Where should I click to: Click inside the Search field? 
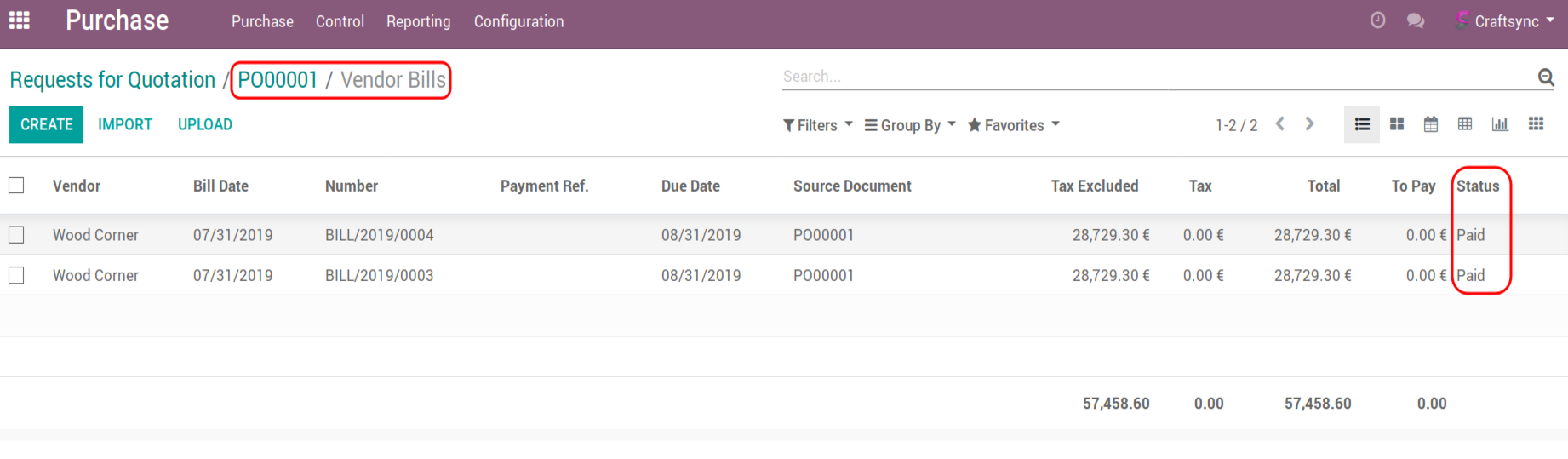coord(1158,77)
